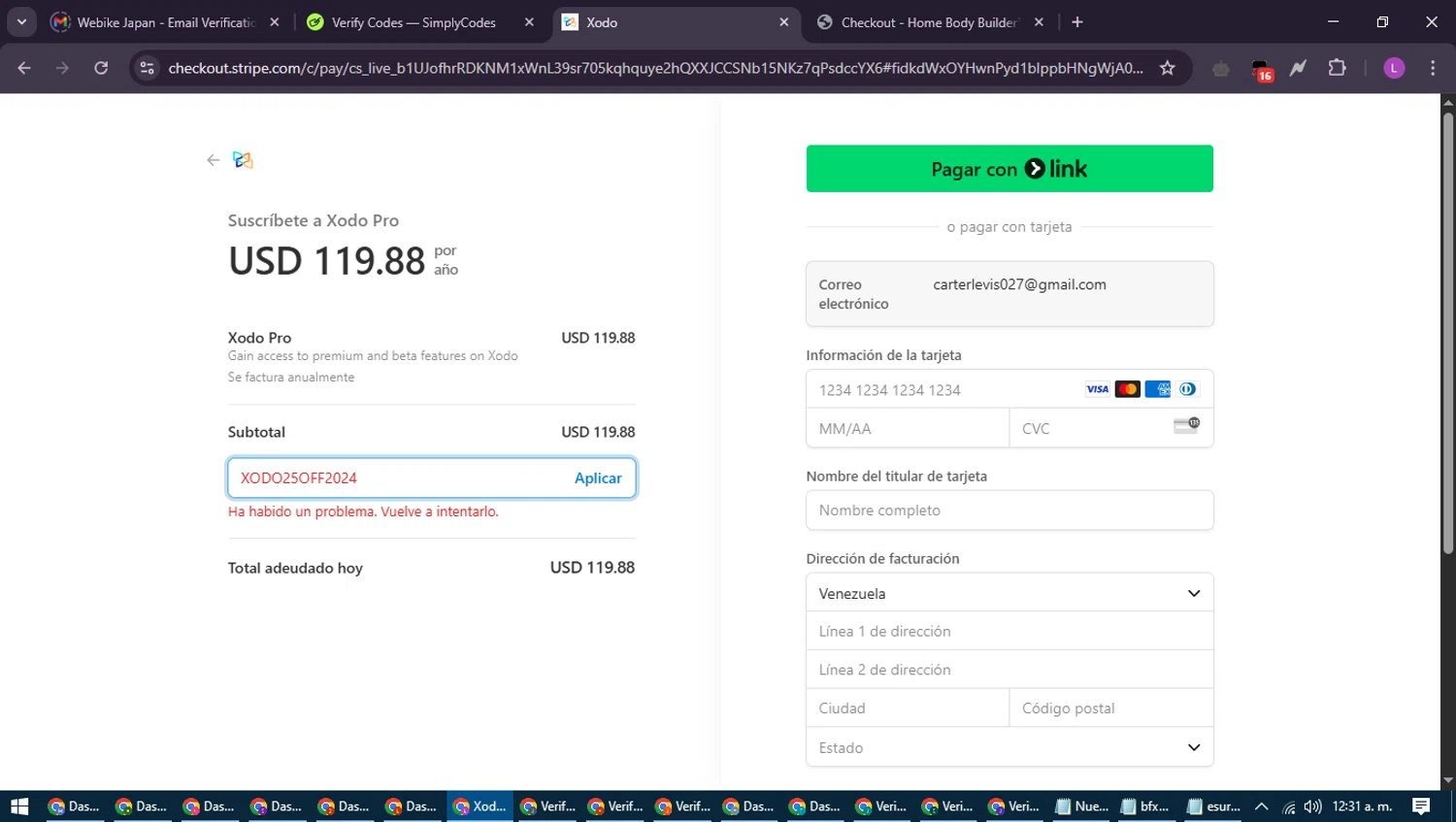Reload the checkout page
Screen dimensions: 1456x822
101,68
